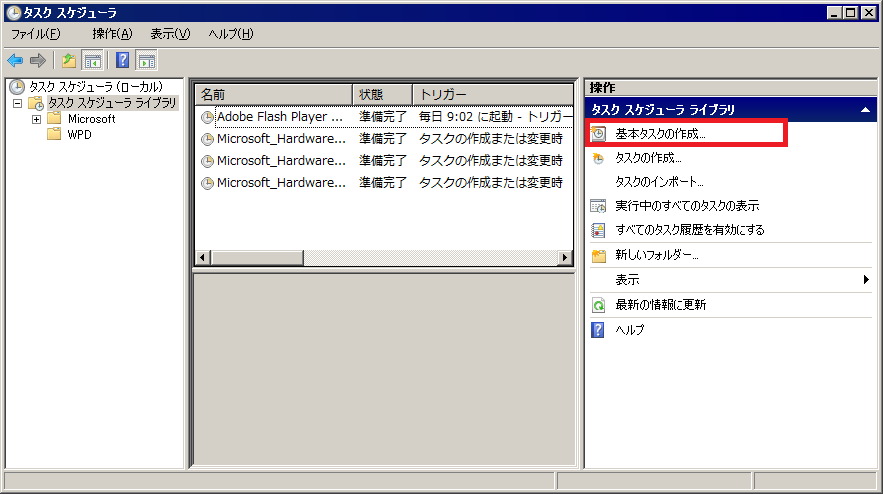Click the 最新の情報に更新 refresh icon
The width and height of the screenshot is (883, 494).
pos(598,305)
